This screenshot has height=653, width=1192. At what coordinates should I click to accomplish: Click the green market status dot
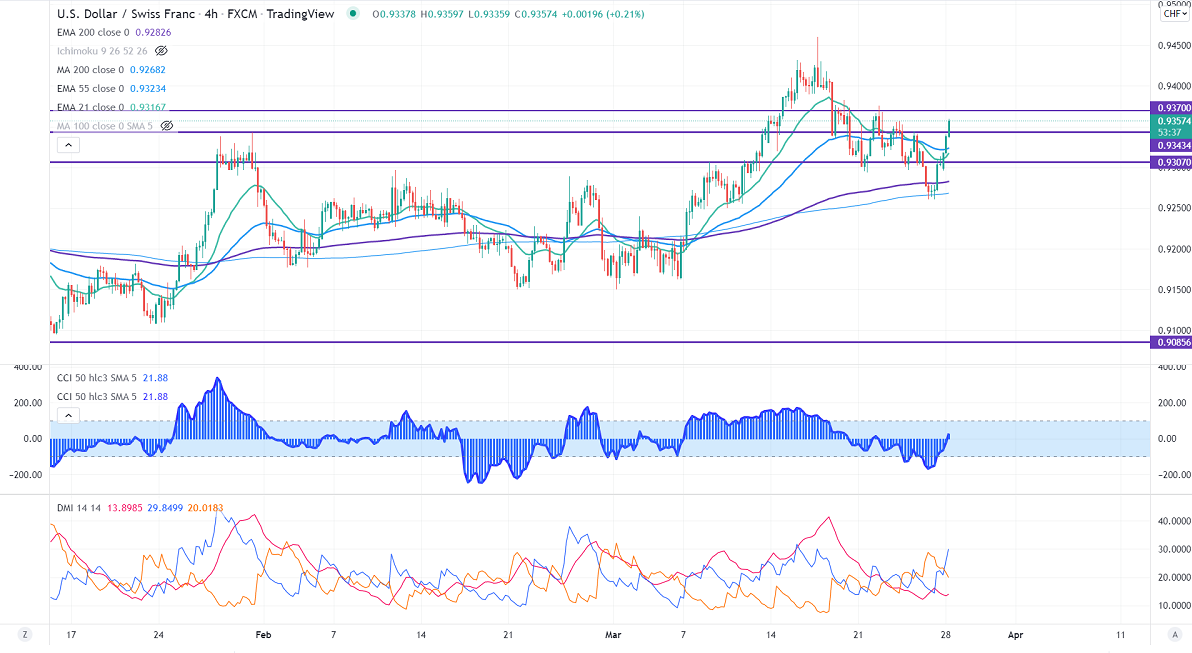[x=353, y=13]
